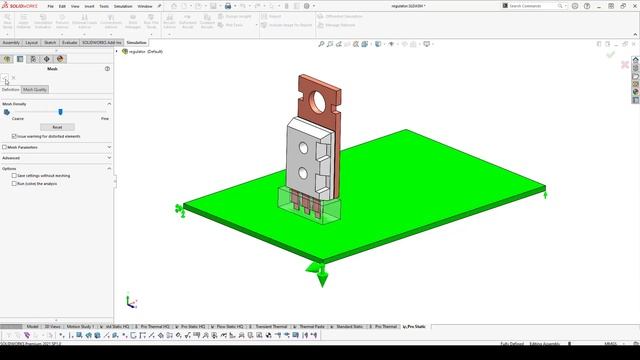Select the SOLIDWORKS Add-Ins ribbon tab

(x=102, y=42)
